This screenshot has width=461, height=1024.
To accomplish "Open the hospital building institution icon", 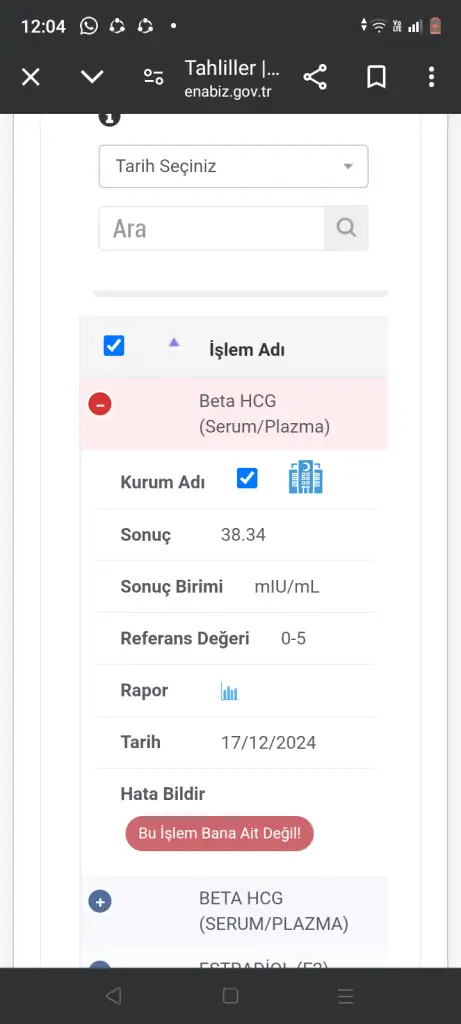I will (x=306, y=477).
